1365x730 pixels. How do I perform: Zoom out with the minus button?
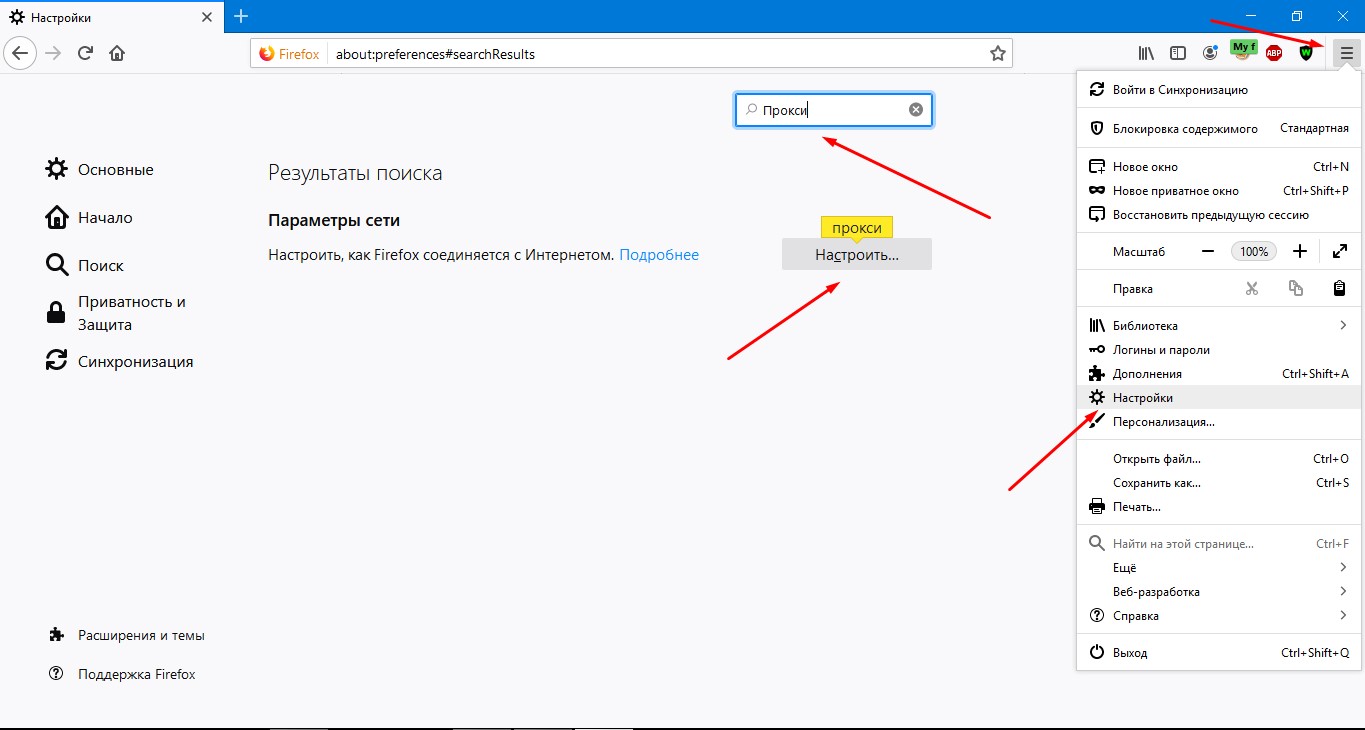[x=1208, y=252]
